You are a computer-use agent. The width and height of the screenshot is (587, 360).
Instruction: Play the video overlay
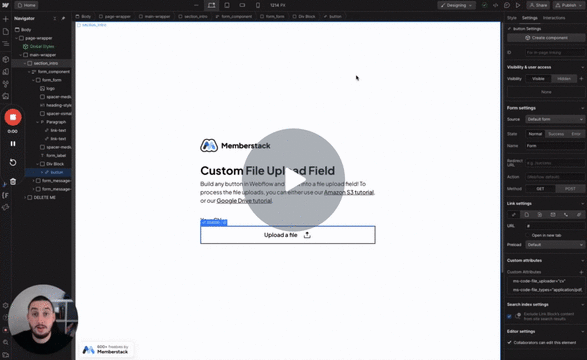coord(294,180)
